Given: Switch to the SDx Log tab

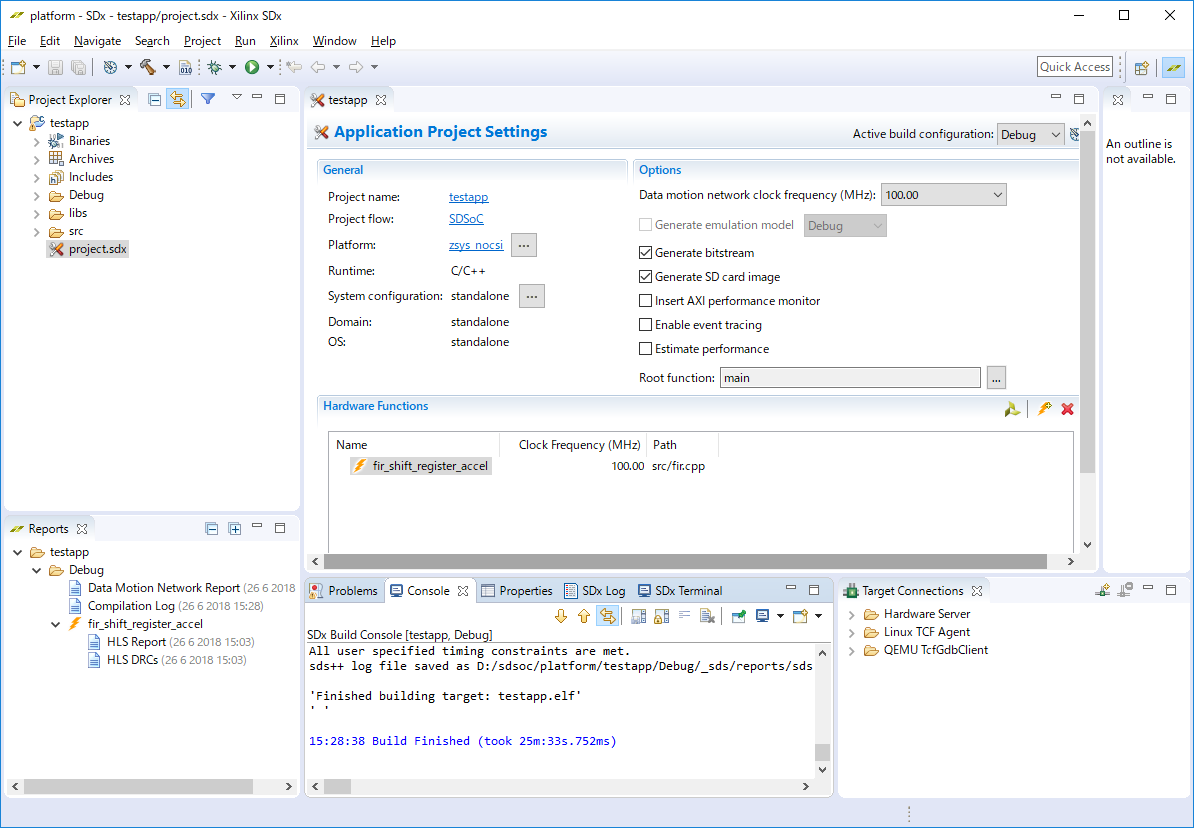Looking at the screenshot, I should tap(596, 591).
